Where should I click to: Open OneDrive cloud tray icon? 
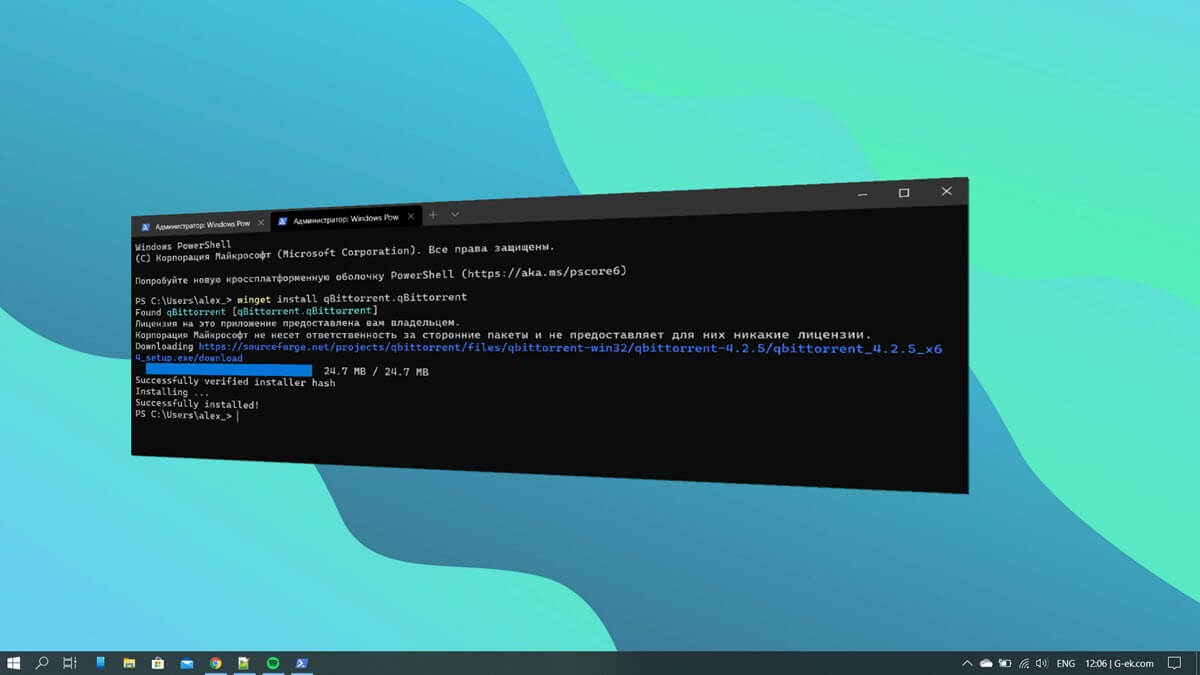click(x=986, y=663)
